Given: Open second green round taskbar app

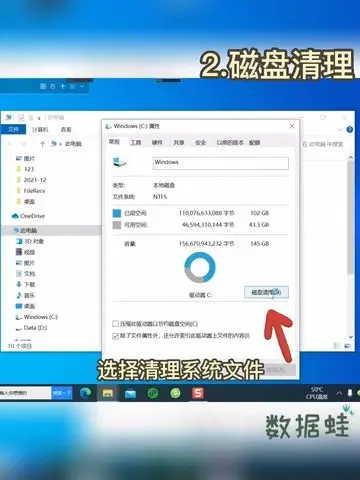Looking at the screenshot, I should pyautogui.click(x=175, y=393).
